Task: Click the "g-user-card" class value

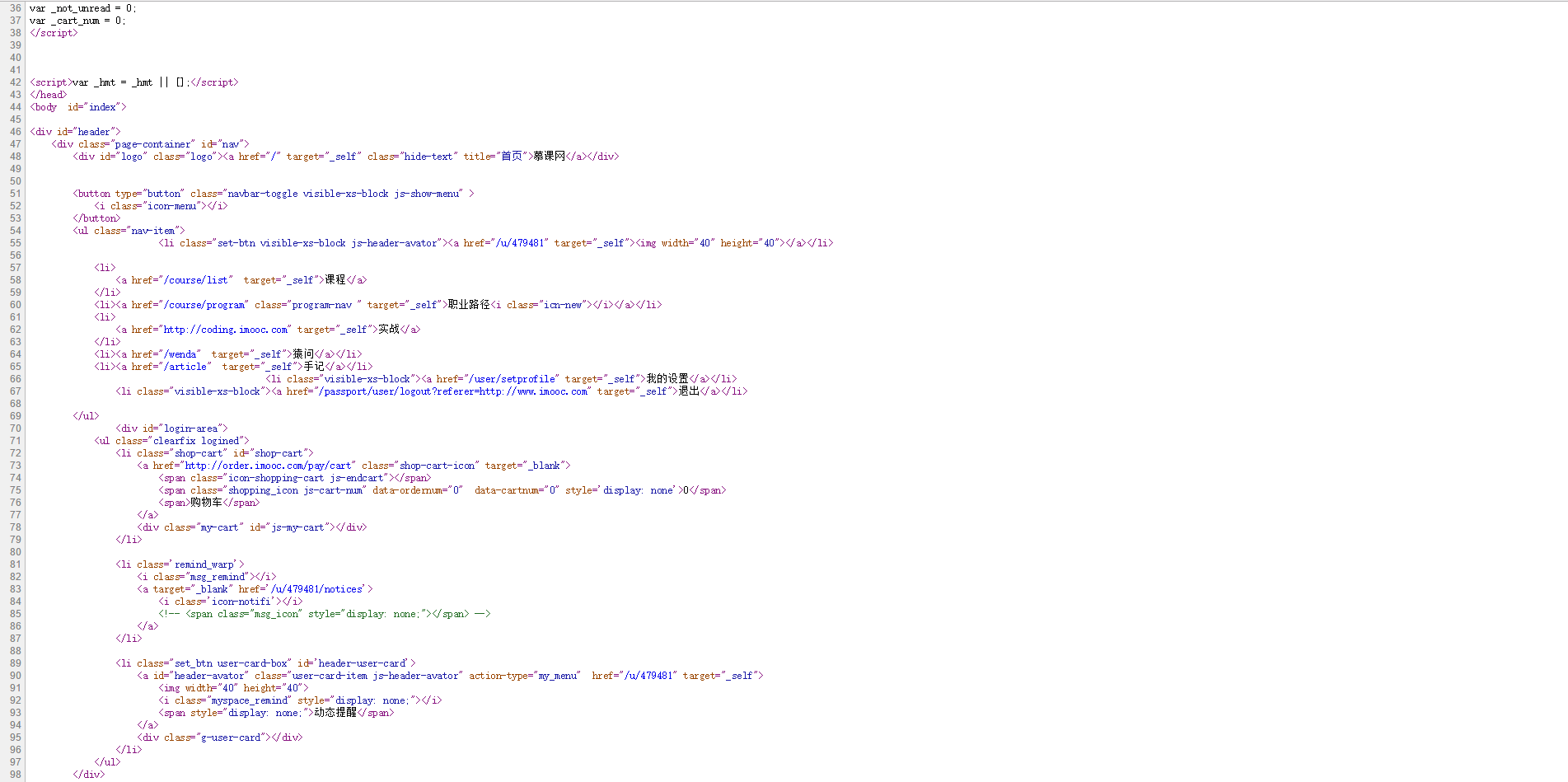Action: pyautogui.click(x=231, y=738)
